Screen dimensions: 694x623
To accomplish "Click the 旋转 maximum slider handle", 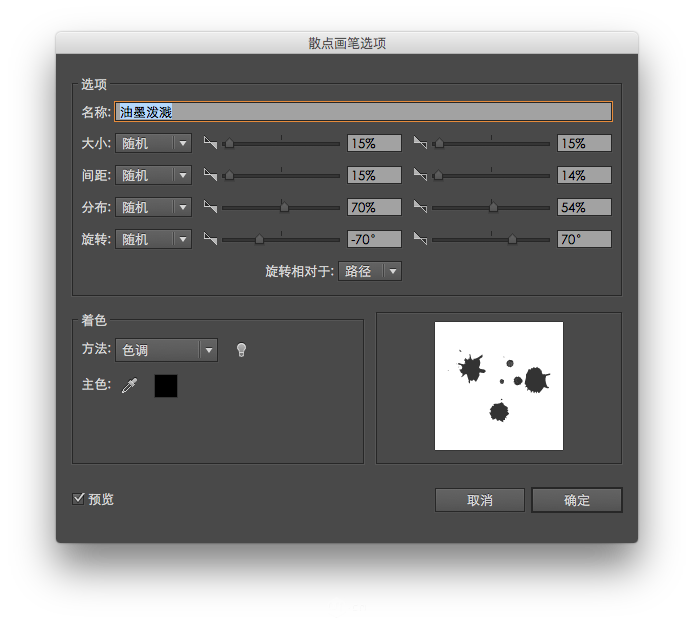I will coord(512,239).
